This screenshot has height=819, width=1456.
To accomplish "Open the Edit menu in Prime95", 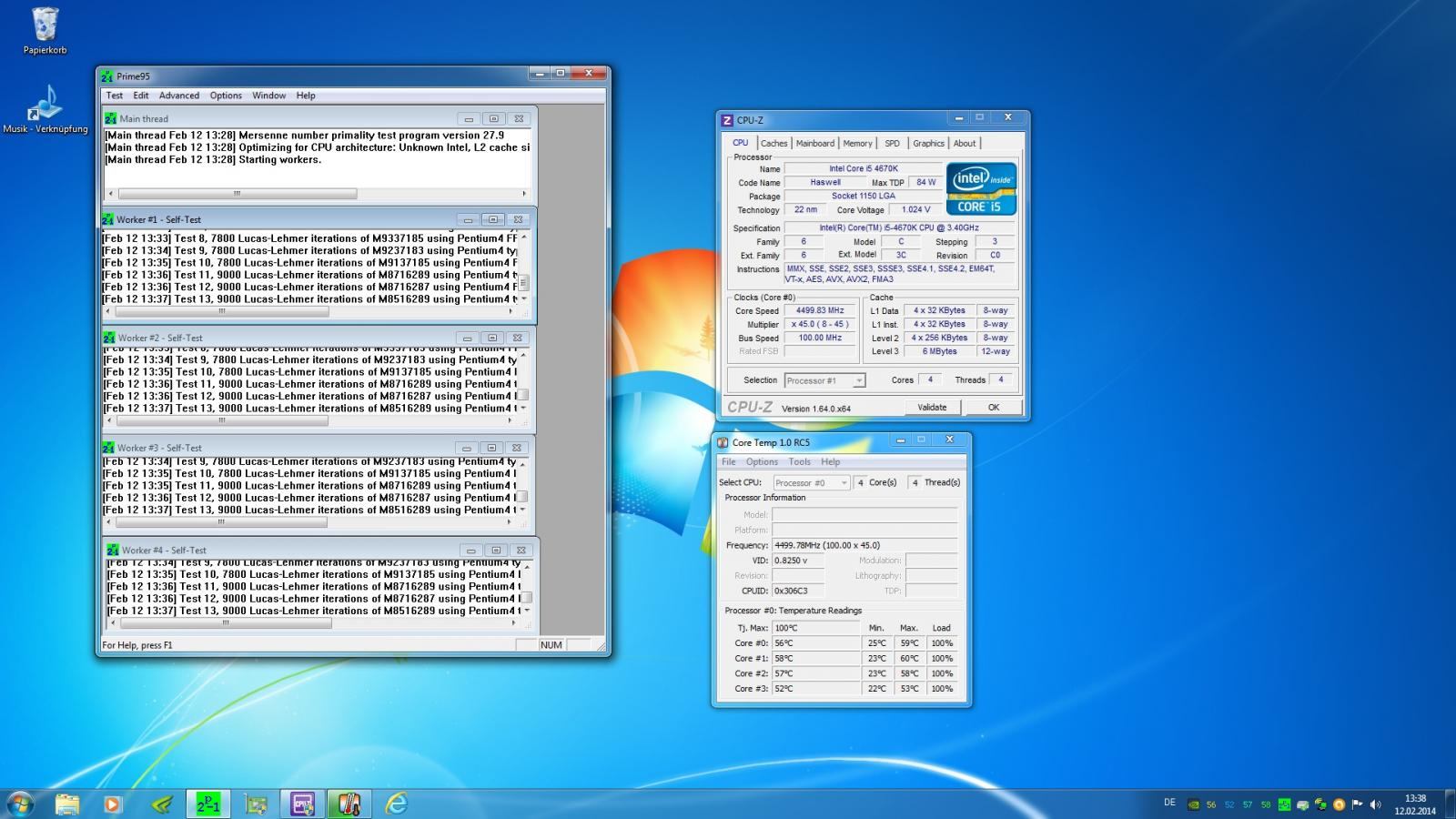I will [141, 95].
